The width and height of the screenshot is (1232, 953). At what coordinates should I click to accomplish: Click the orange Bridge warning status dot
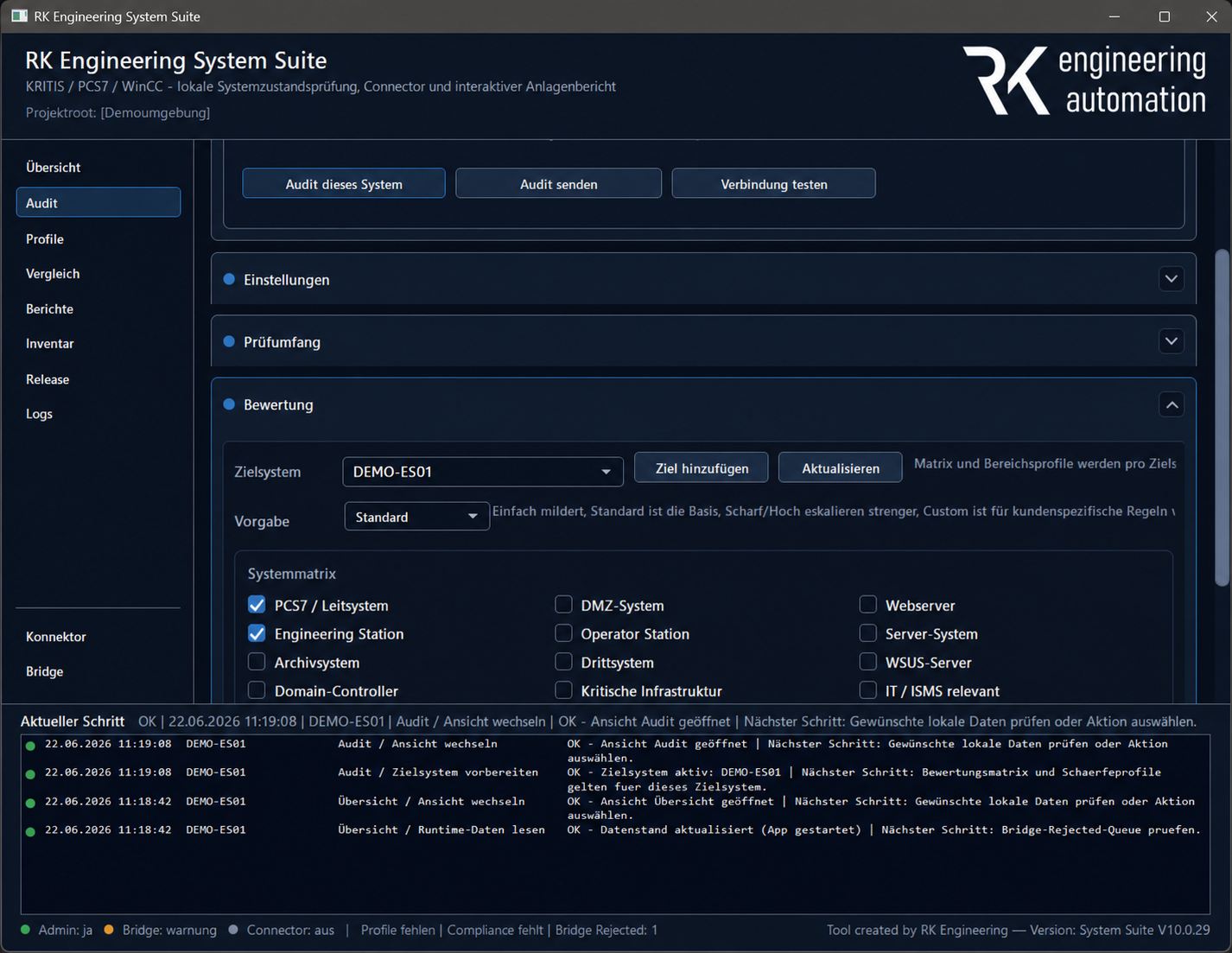[109, 931]
